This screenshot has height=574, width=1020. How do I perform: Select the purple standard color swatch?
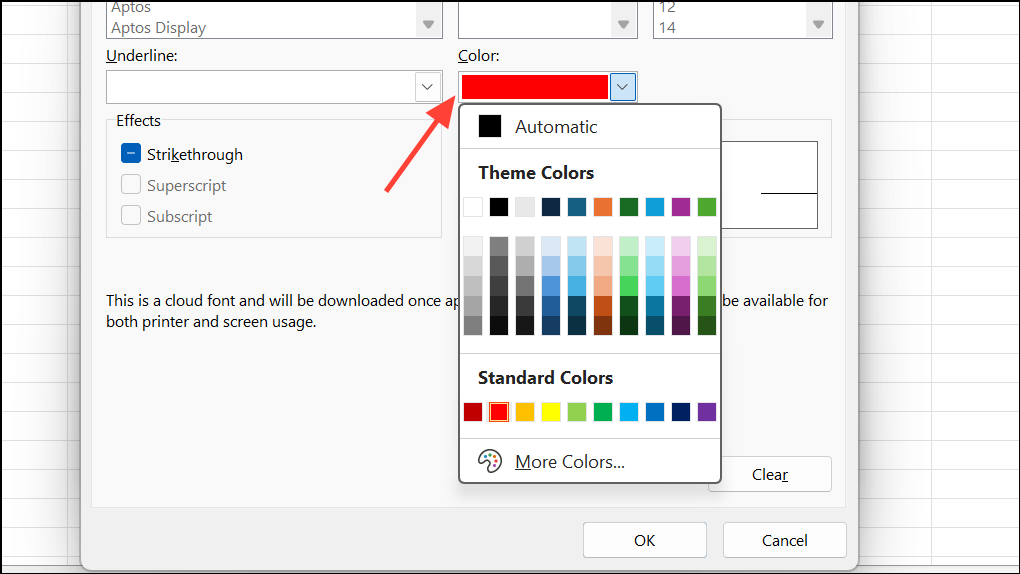[x=707, y=412]
